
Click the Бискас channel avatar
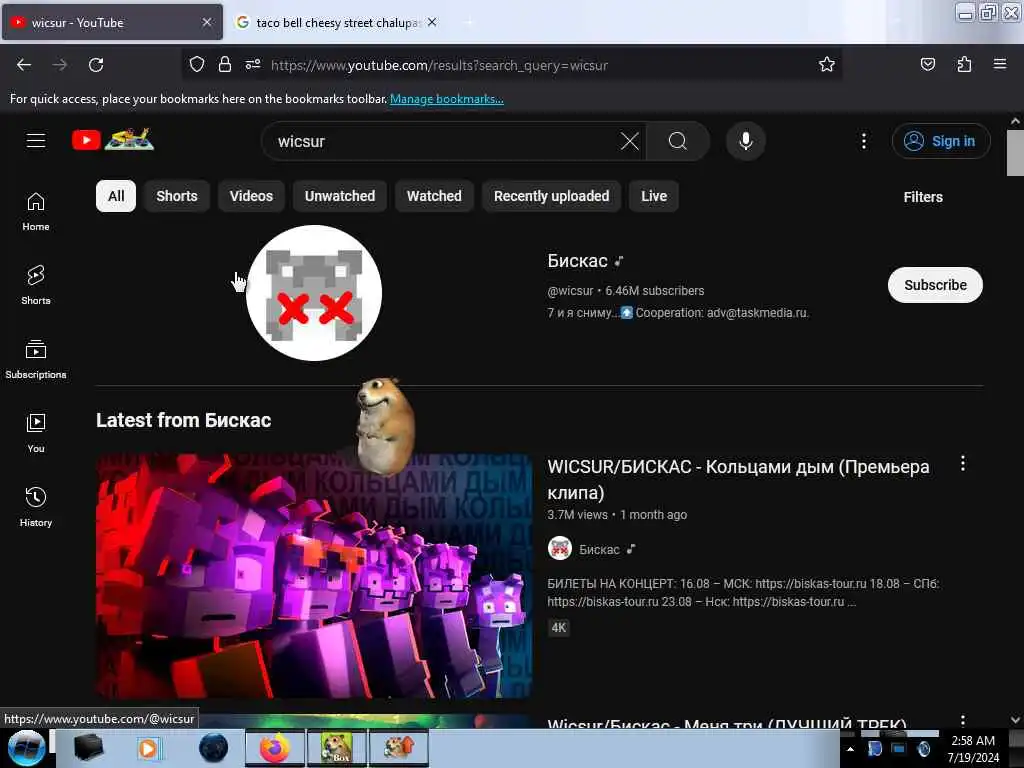click(x=314, y=293)
